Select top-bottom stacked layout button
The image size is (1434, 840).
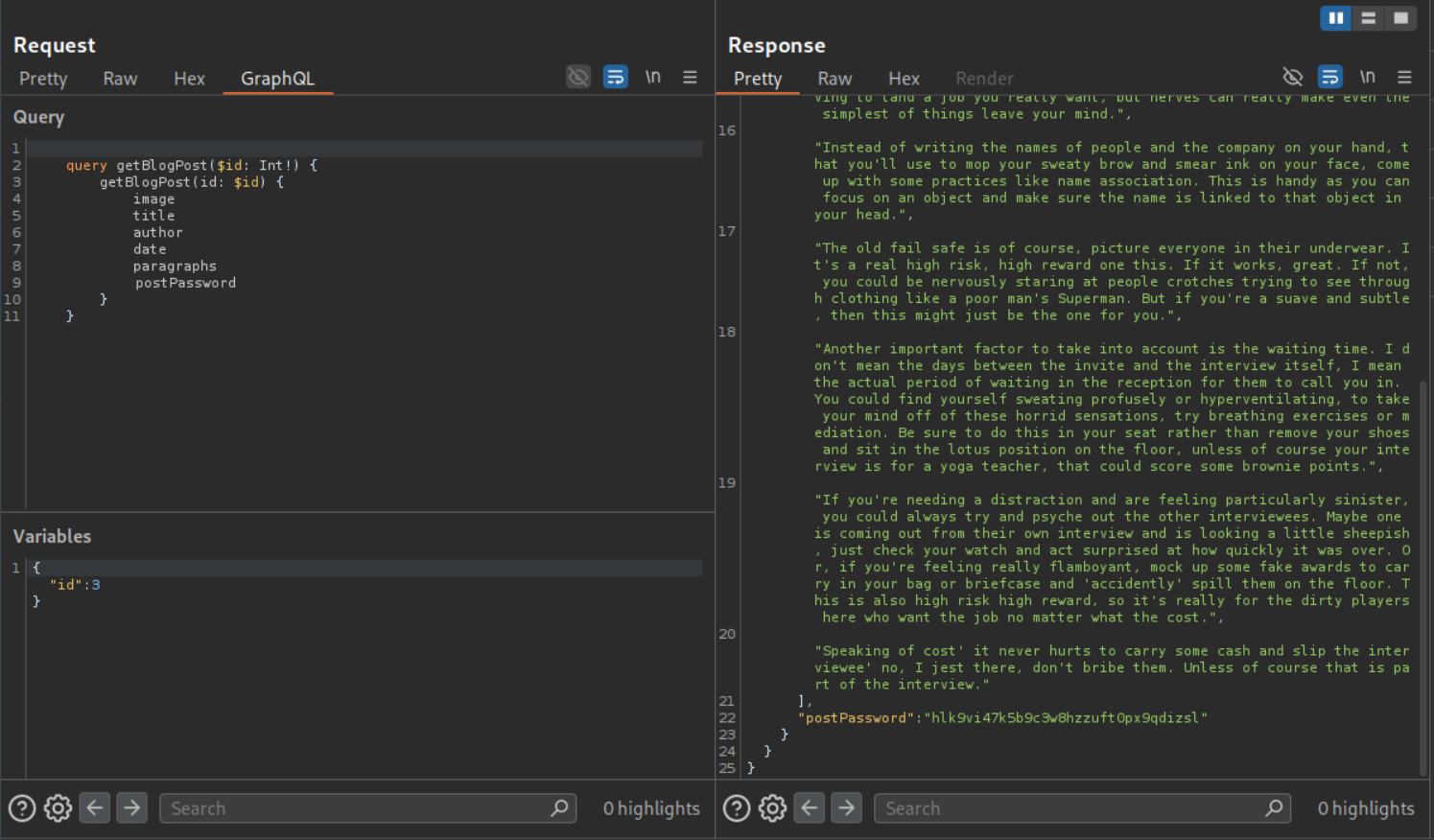1369,18
